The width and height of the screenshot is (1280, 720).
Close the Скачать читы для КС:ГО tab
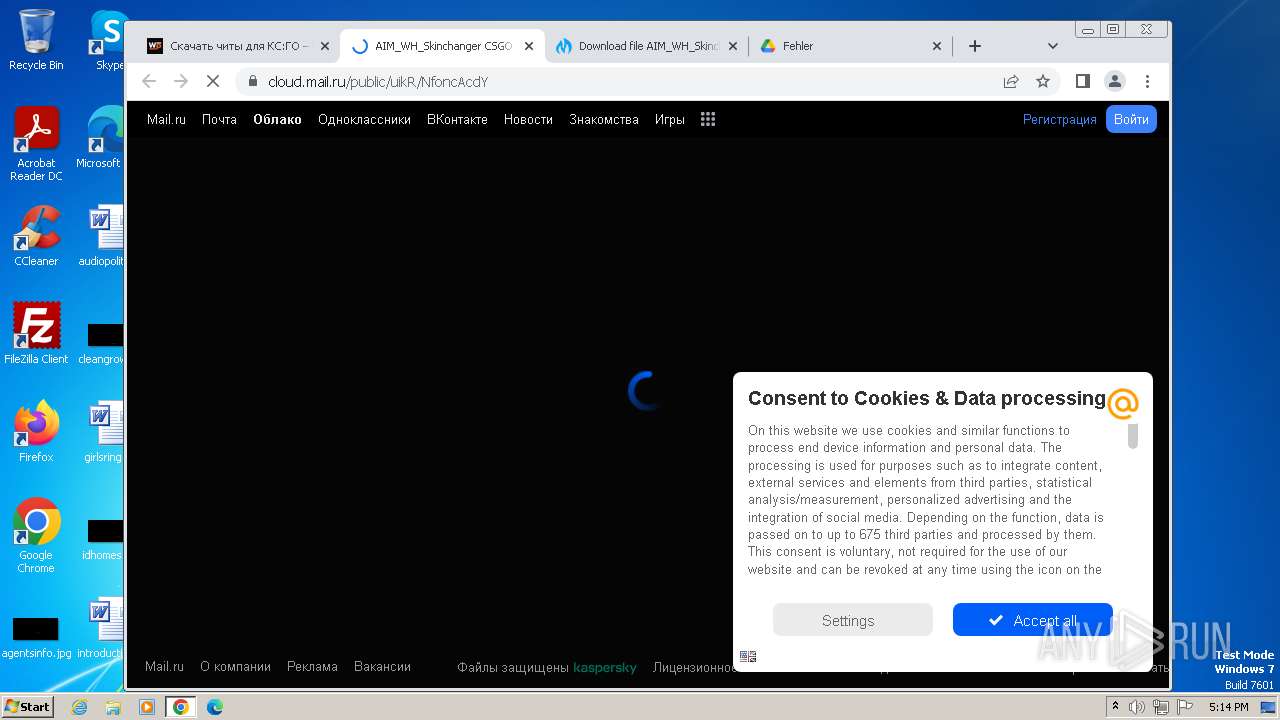324,46
